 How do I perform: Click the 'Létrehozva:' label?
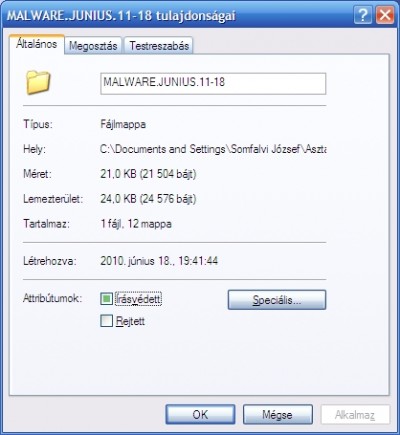click(50, 261)
